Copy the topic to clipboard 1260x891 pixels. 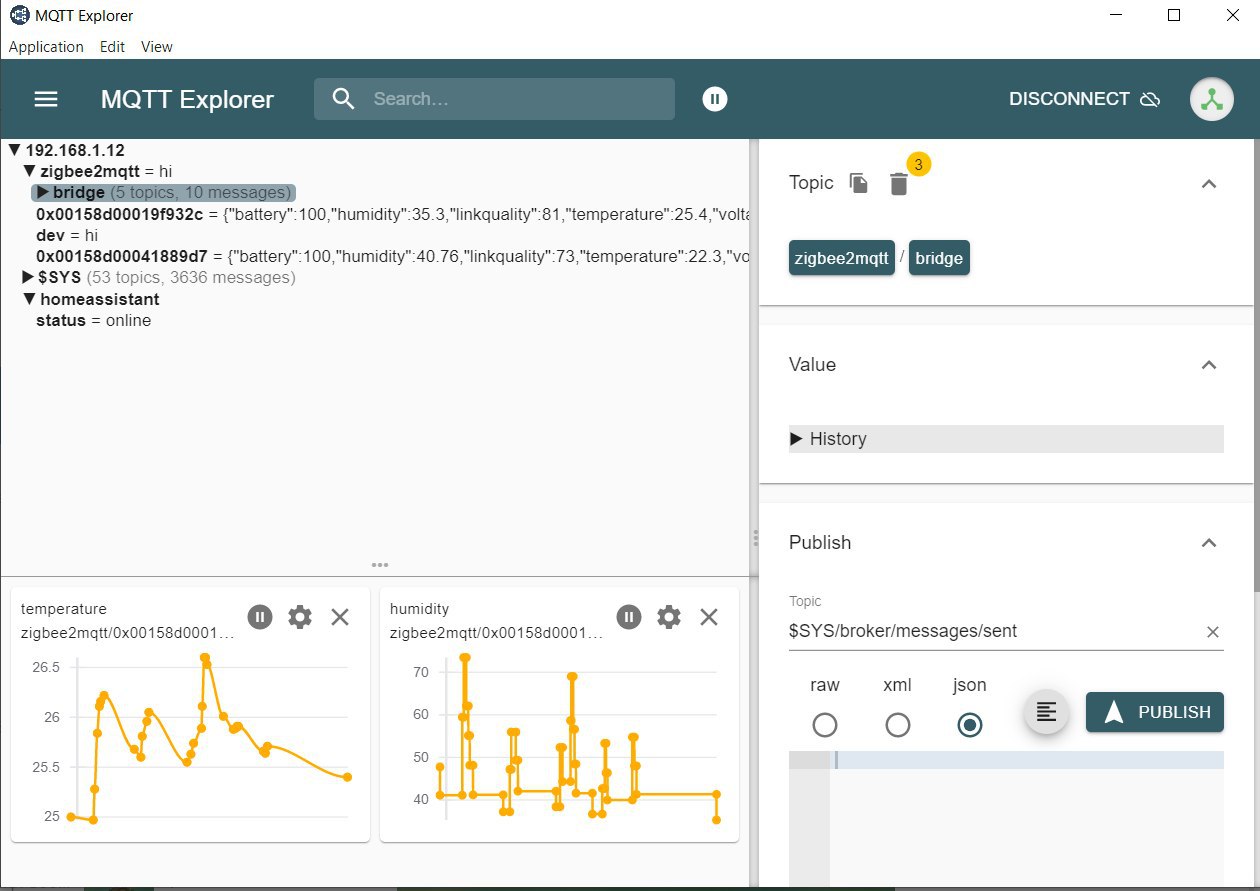859,183
